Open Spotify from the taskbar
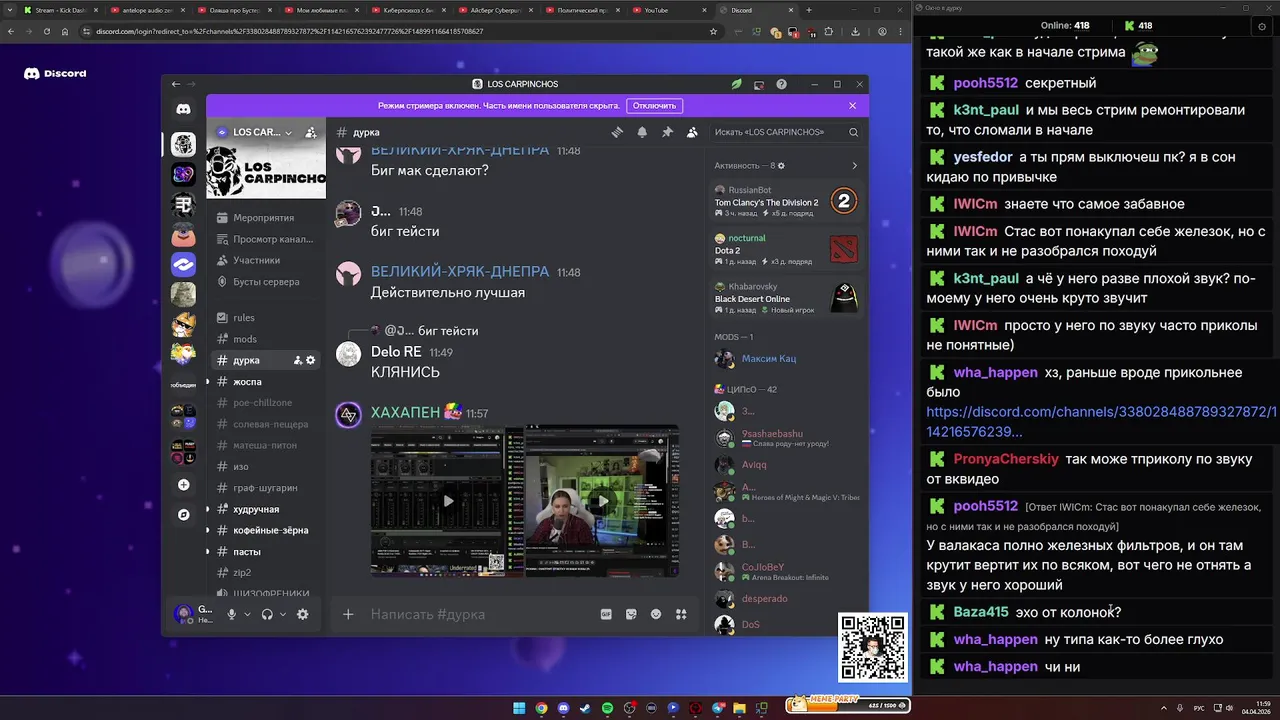This screenshot has width=1280, height=720. tap(607, 708)
